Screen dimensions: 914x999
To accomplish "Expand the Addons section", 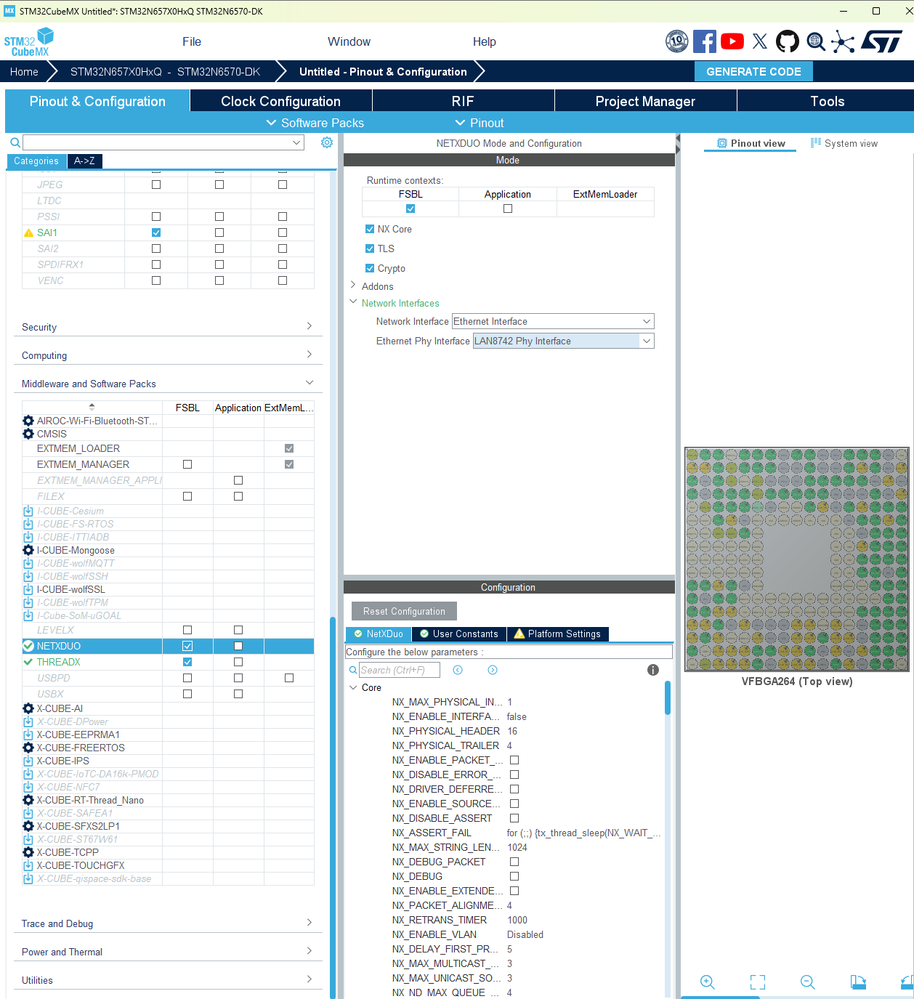I will (353, 285).
